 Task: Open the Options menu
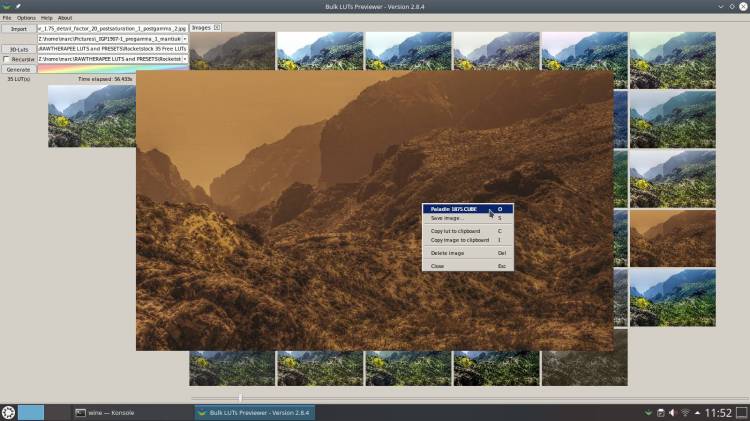pos(26,18)
